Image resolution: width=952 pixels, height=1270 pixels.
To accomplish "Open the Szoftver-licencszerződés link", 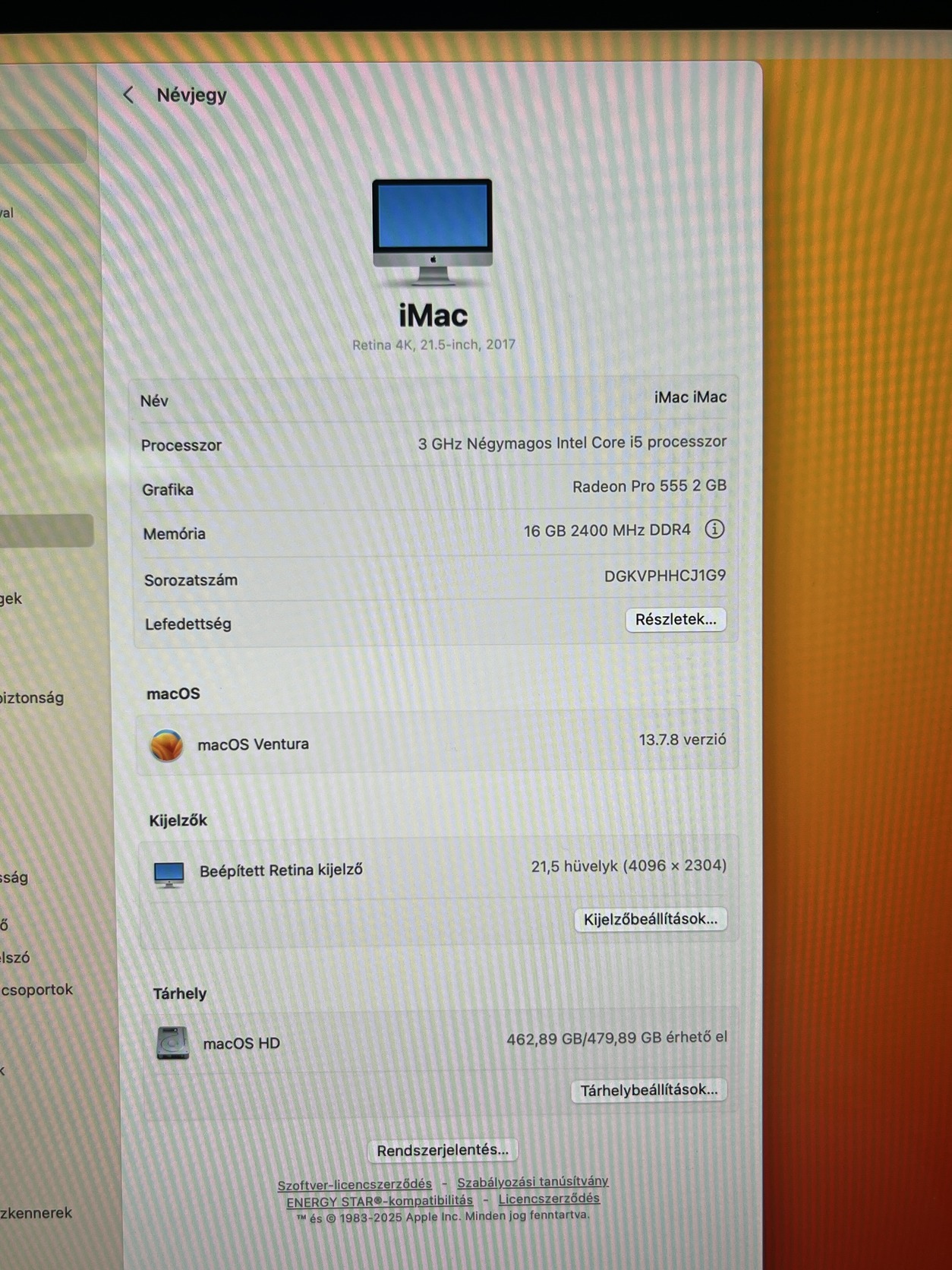I will pyautogui.click(x=355, y=1184).
